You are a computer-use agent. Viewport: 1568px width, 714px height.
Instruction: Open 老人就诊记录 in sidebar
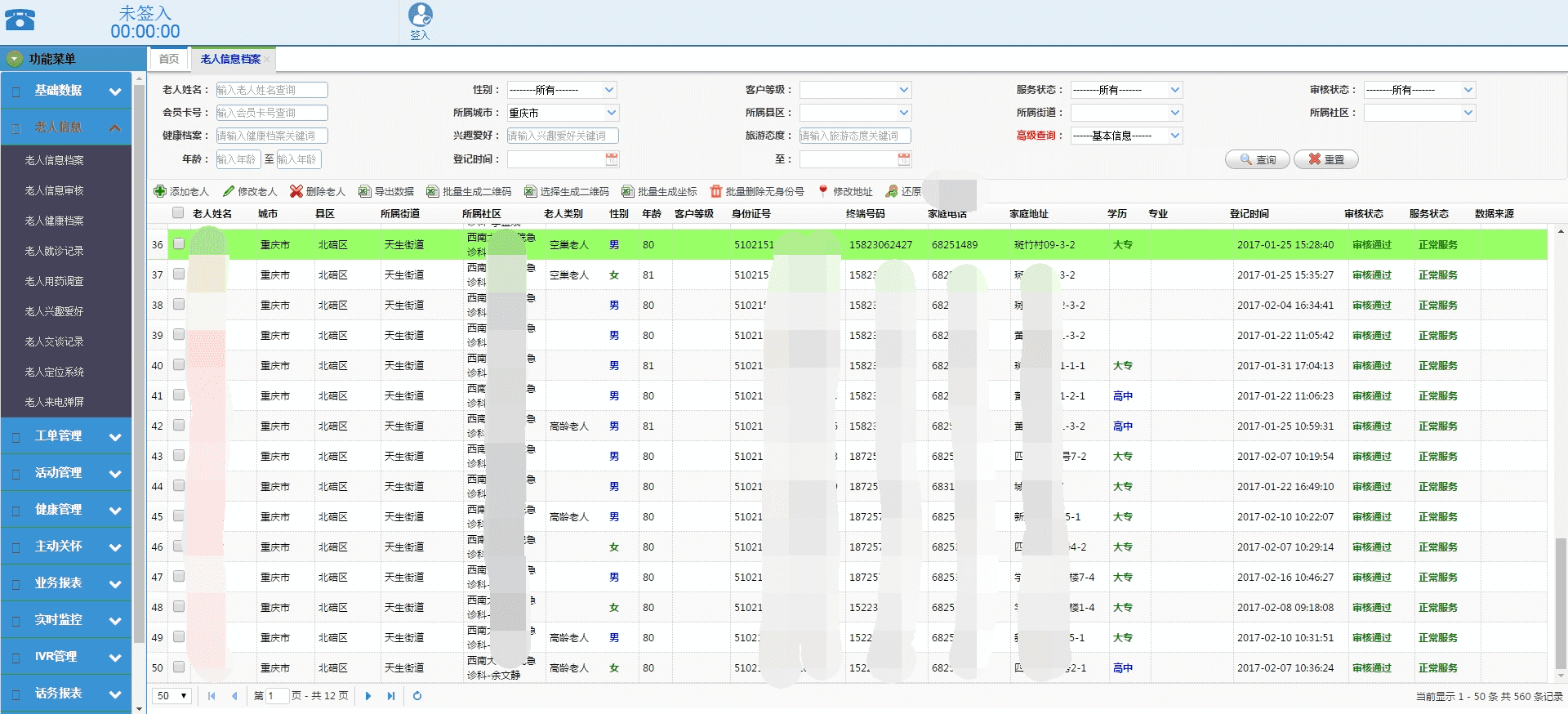click(x=55, y=251)
